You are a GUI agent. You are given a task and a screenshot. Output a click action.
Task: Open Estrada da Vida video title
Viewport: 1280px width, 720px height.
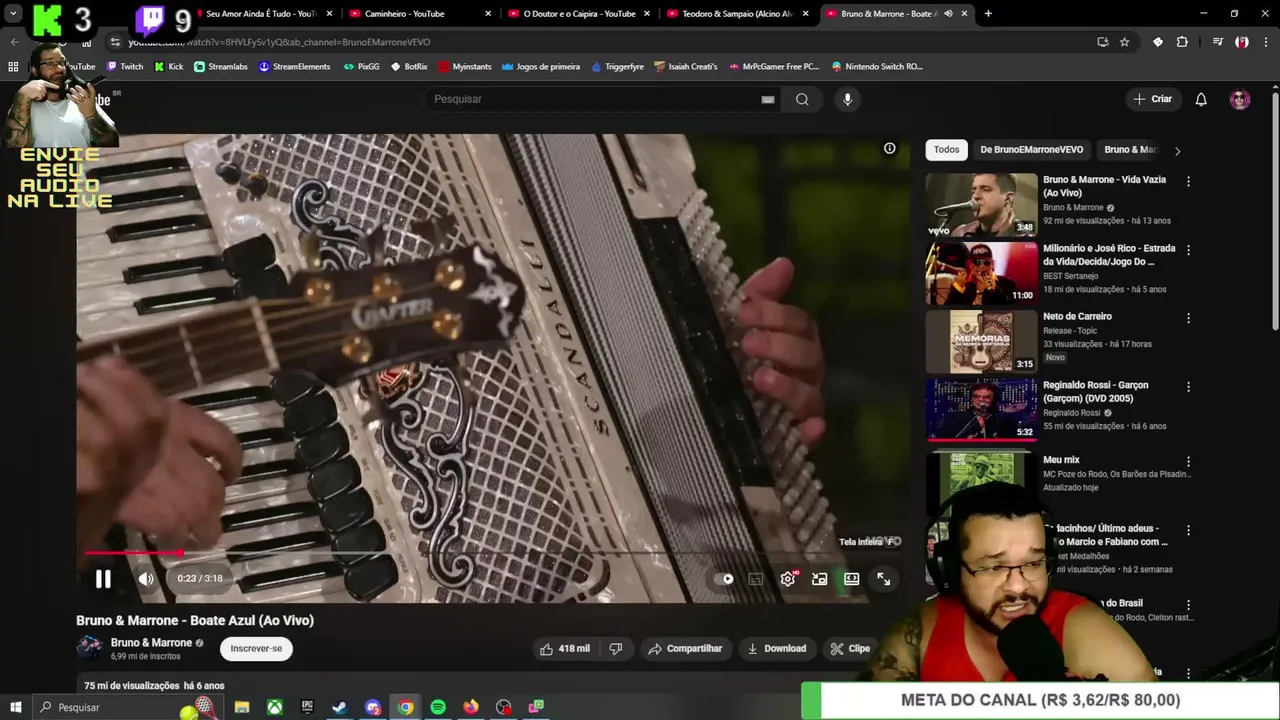click(x=1109, y=255)
